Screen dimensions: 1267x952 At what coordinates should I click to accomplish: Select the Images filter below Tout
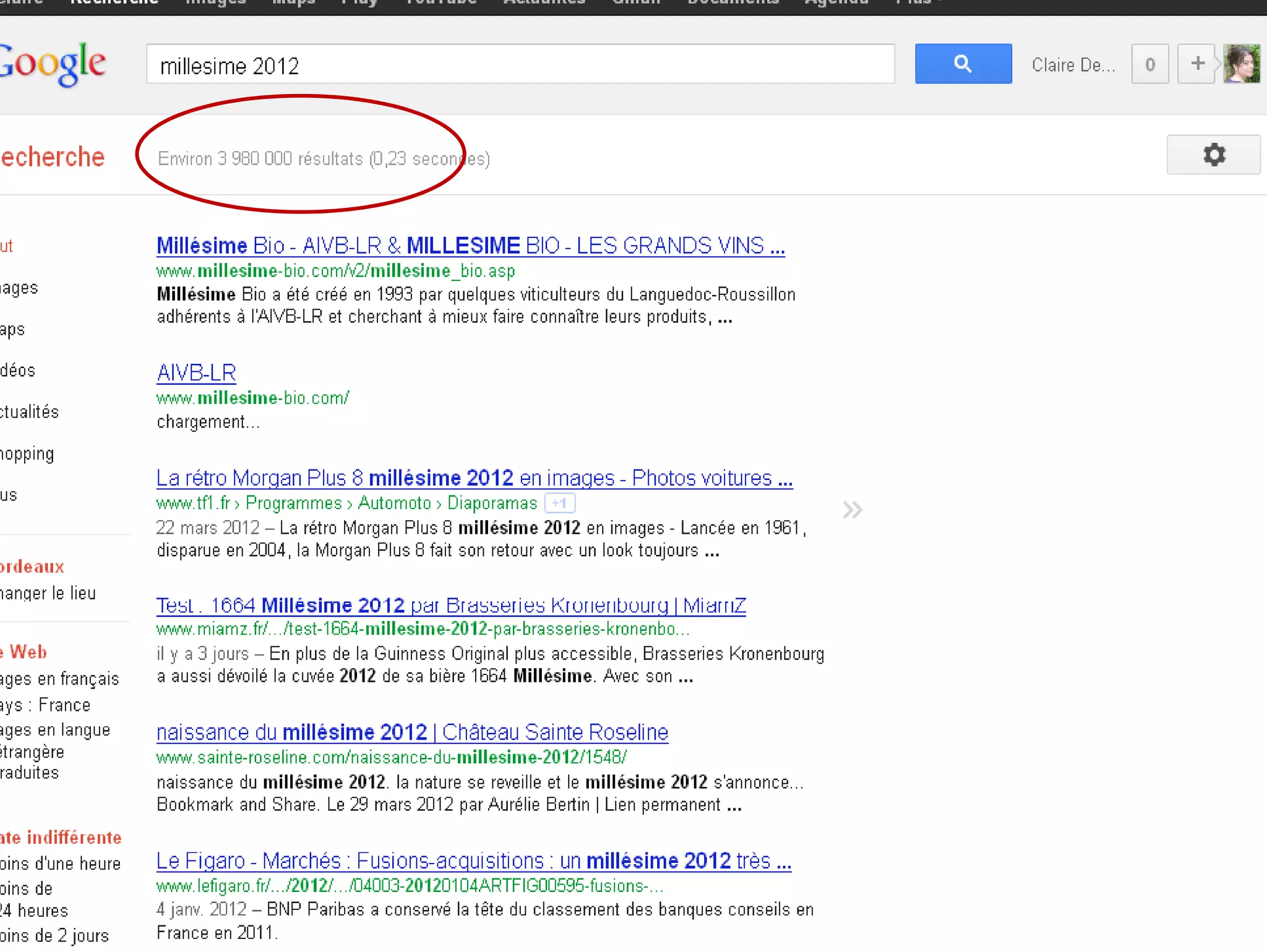(19, 288)
